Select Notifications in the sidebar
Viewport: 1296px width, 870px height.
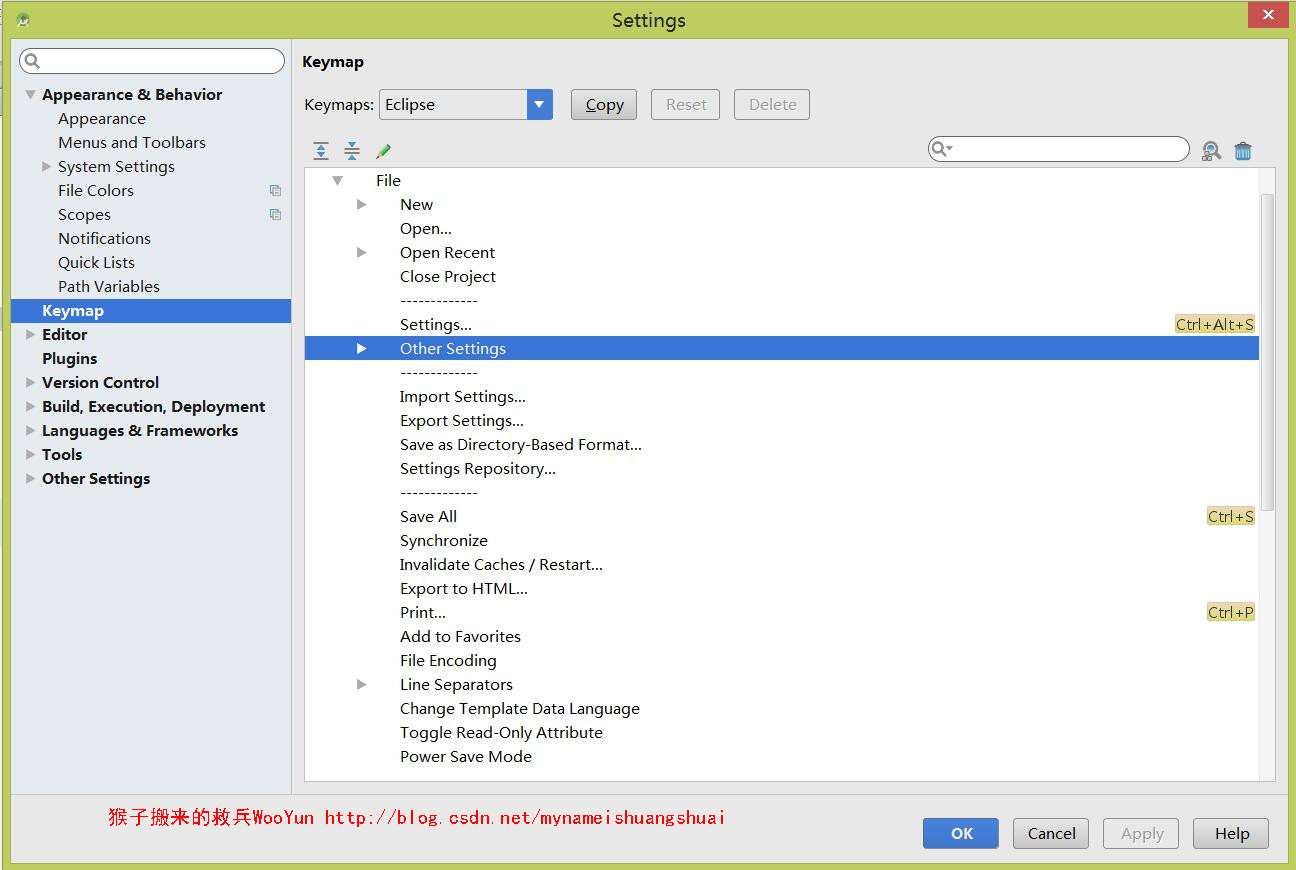(x=104, y=238)
